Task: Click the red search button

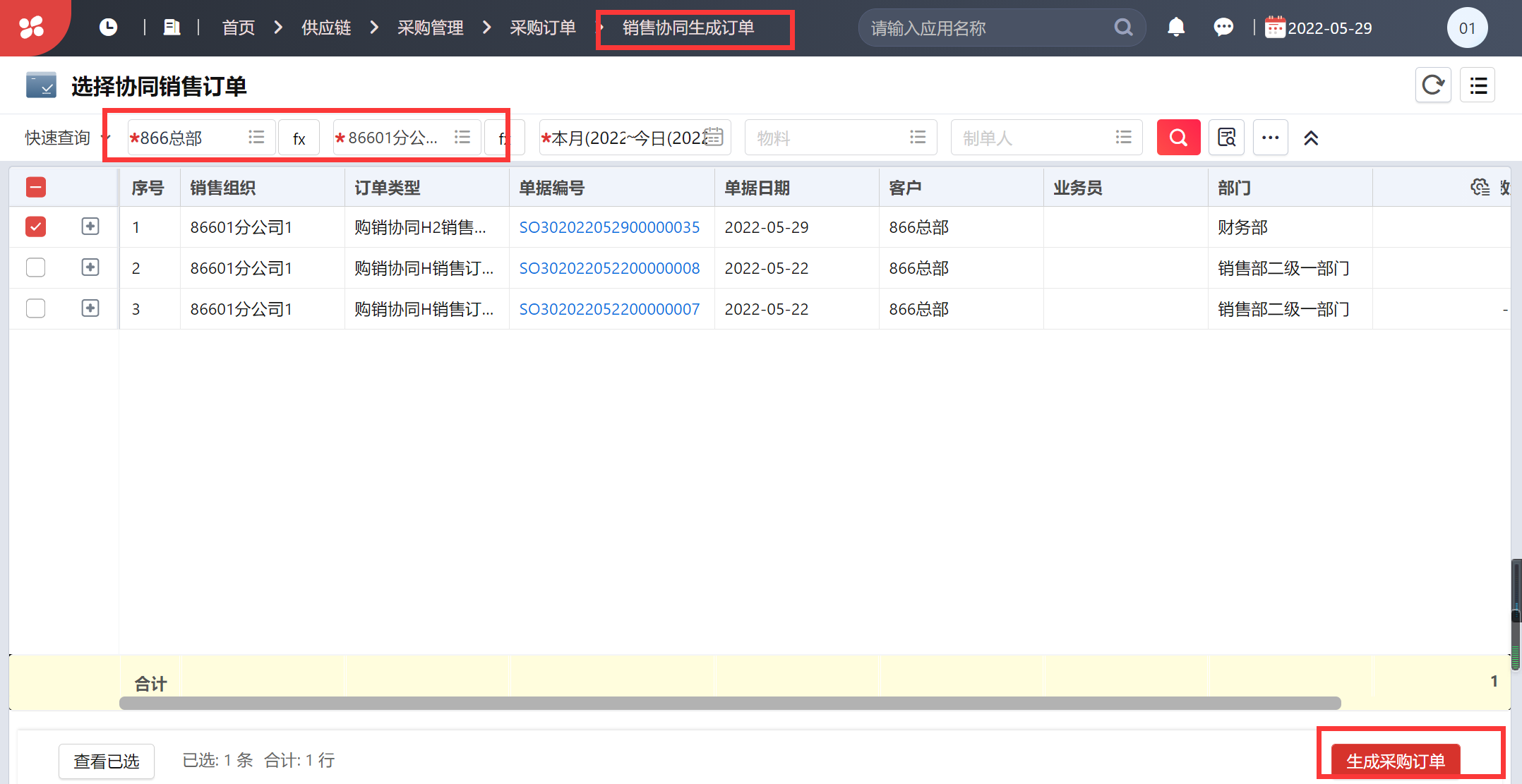Action: pos(1178,138)
